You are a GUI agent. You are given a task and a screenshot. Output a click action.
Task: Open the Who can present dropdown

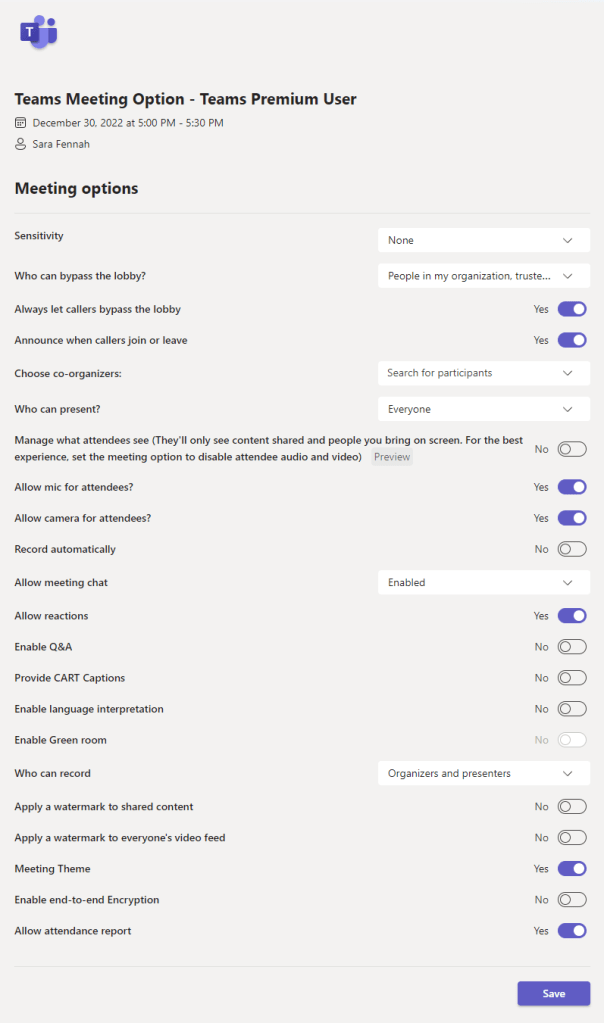tap(483, 409)
